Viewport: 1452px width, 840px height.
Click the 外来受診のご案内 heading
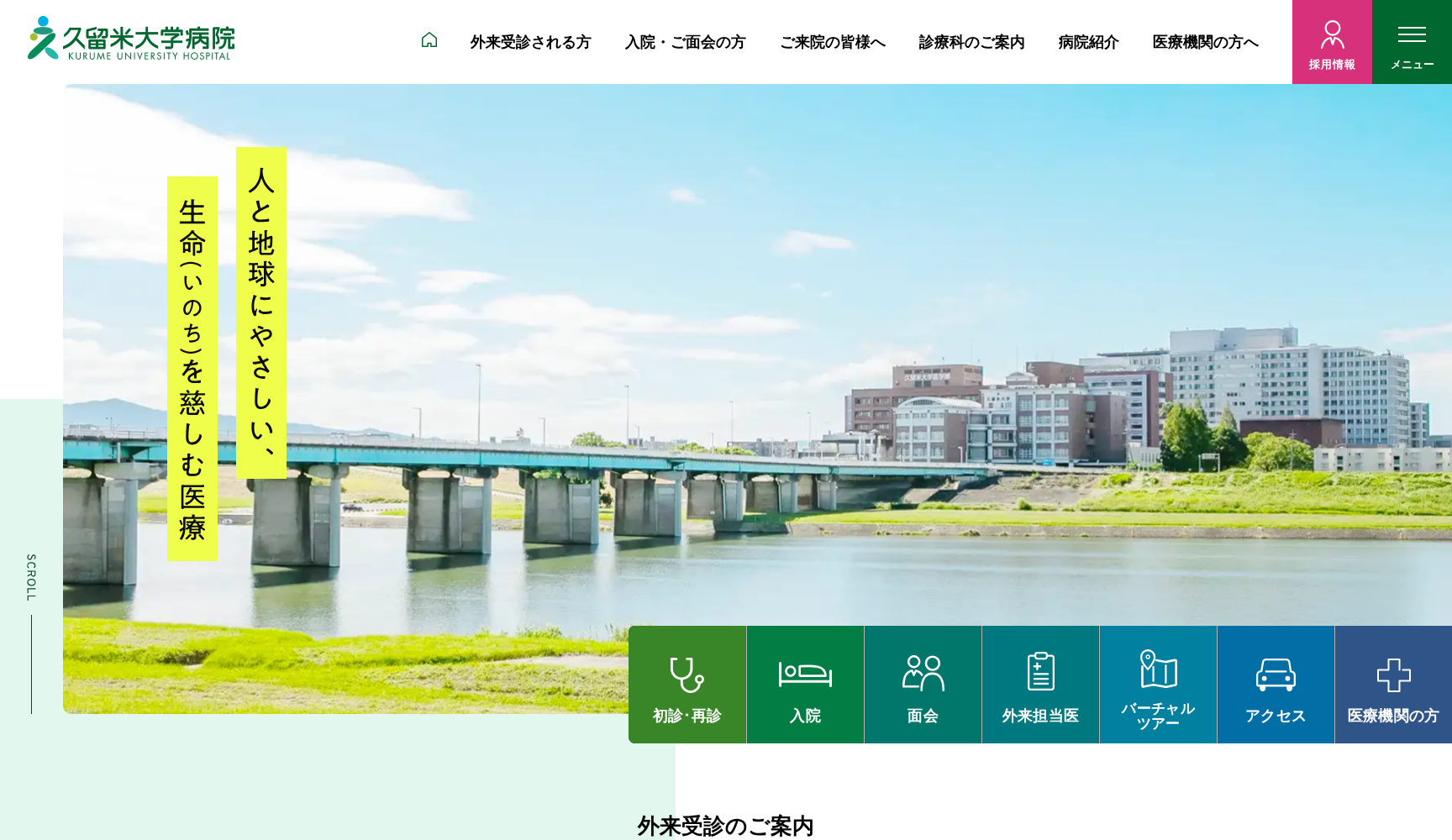coord(726,826)
